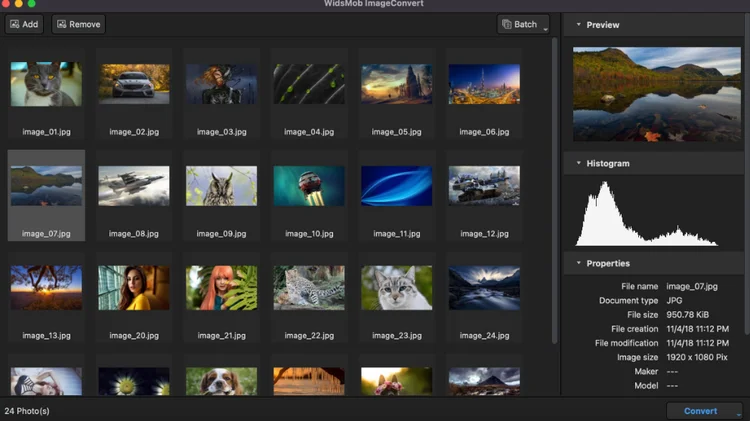Image resolution: width=750 pixels, height=421 pixels.
Task: Click the File creation date value
Action: (697, 329)
